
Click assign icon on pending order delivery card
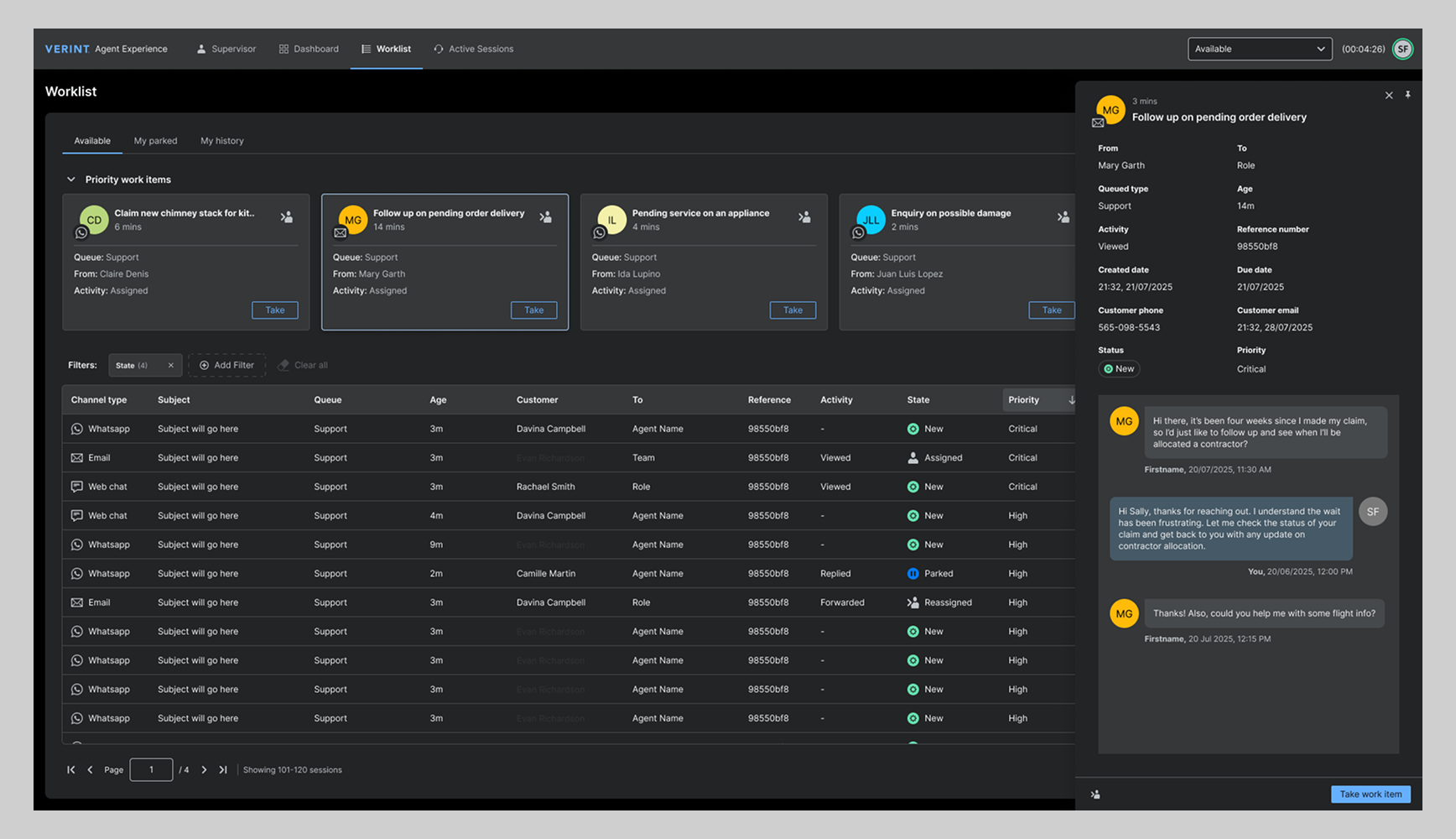[545, 217]
